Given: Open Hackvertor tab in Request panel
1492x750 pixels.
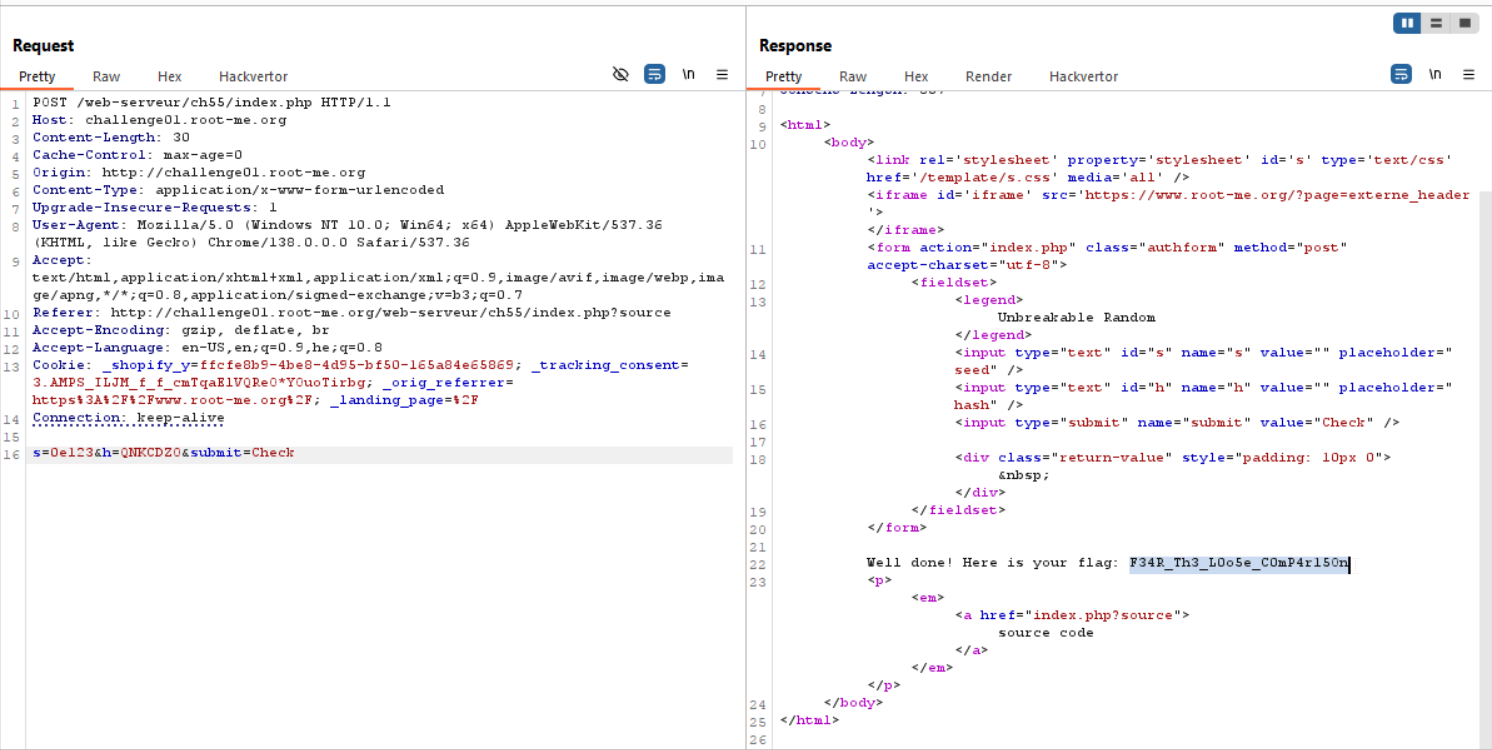Looking at the screenshot, I should click(x=253, y=76).
